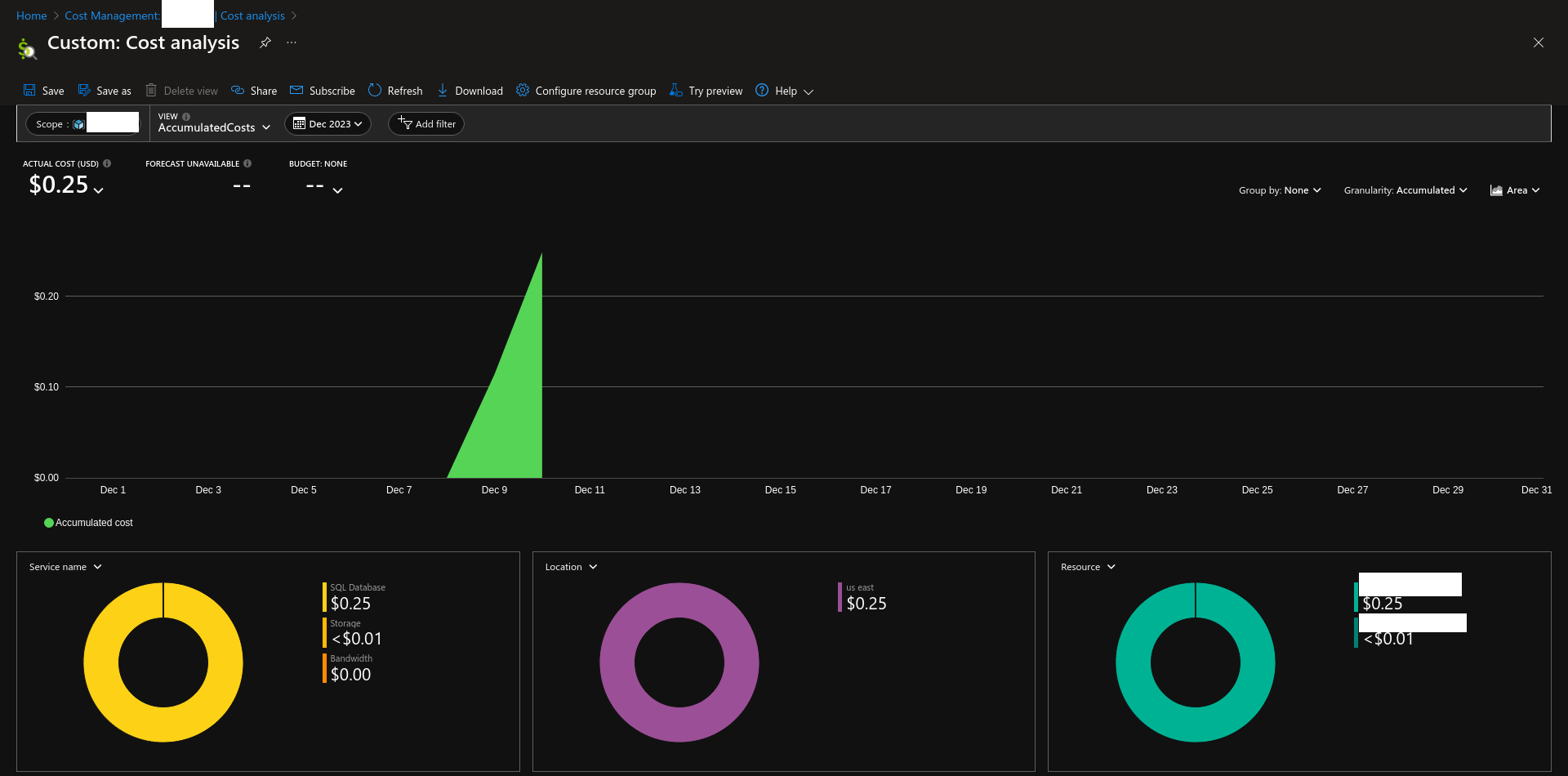Click the Add filter button text
Image resolution: width=1568 pixels, height=776 pixels.
[x=435, y=124]
